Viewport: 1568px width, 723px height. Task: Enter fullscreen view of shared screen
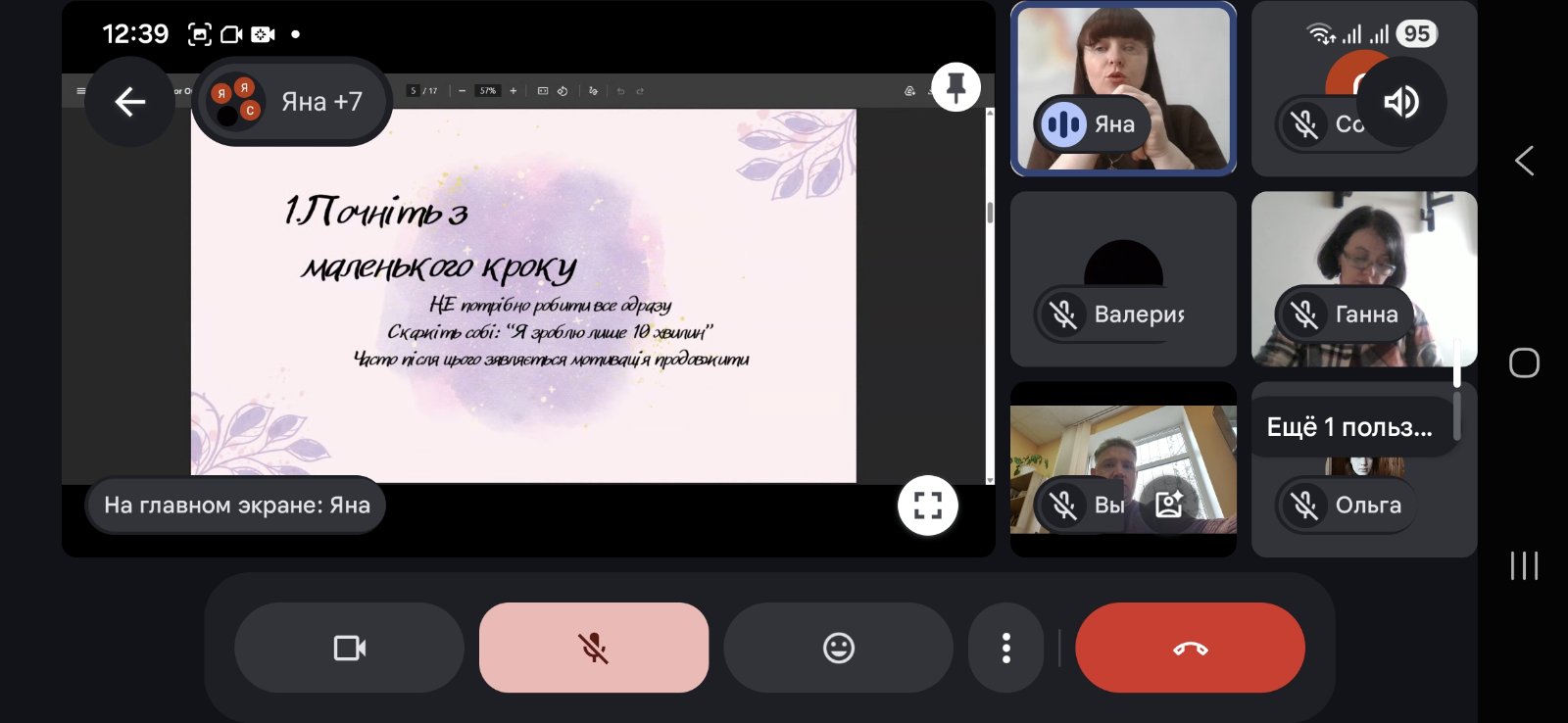click(927, 506)
